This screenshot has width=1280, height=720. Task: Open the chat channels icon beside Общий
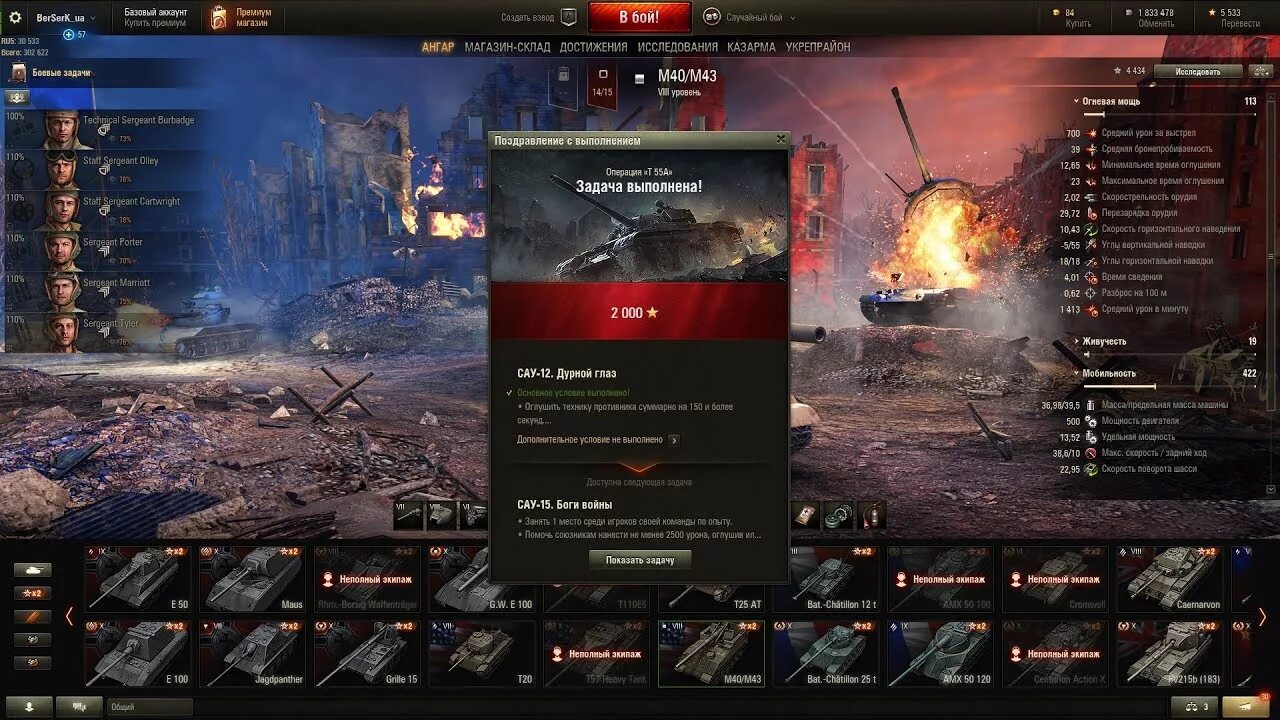(x=79, y=706)
